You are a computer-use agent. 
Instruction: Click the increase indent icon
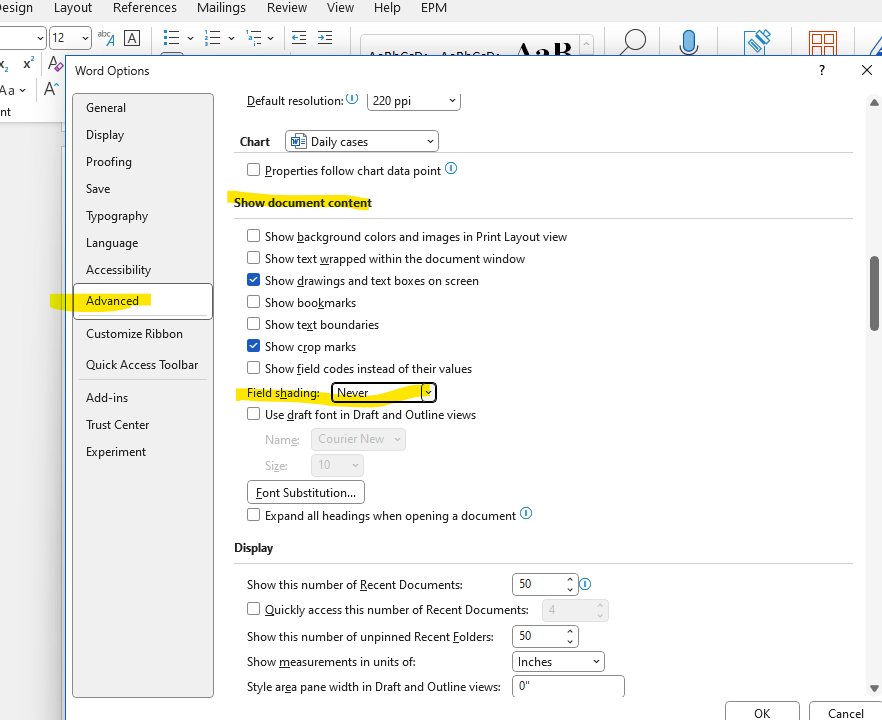(x=325, y=38)
